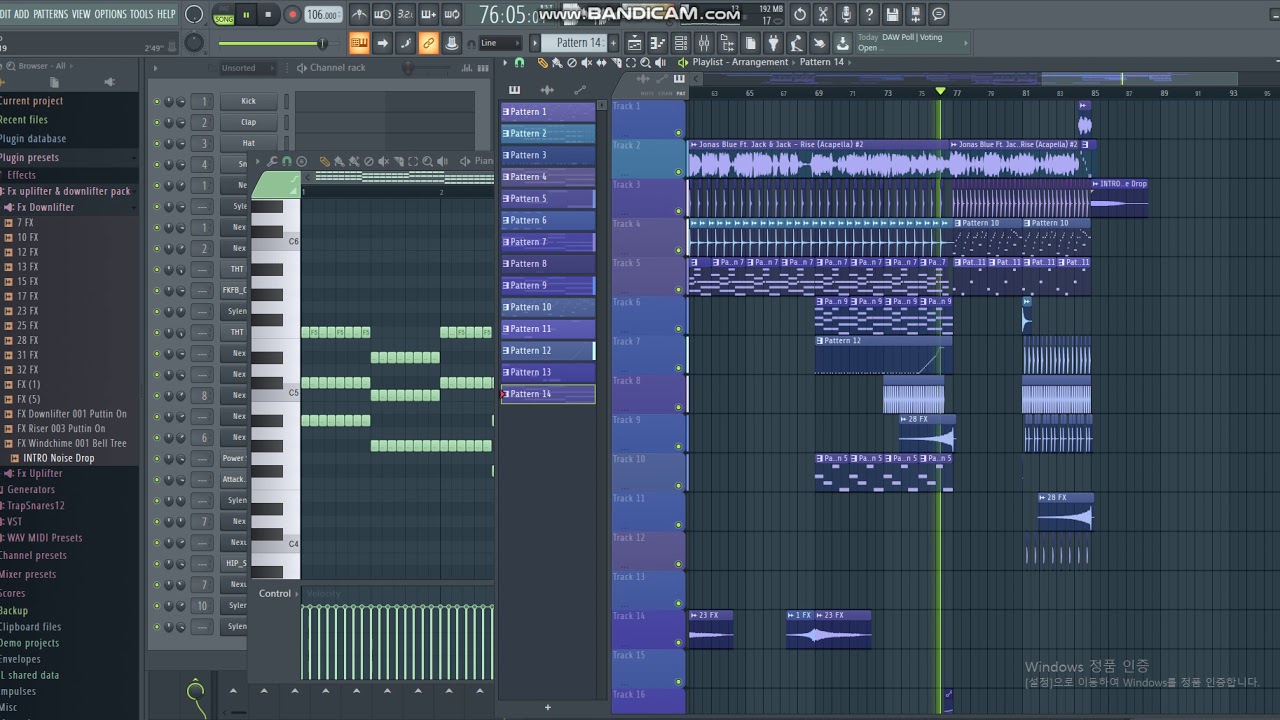Screen dimensions: 1280x720
Task: Mute the Kick channel LED
Action: (x=157, y=101)
